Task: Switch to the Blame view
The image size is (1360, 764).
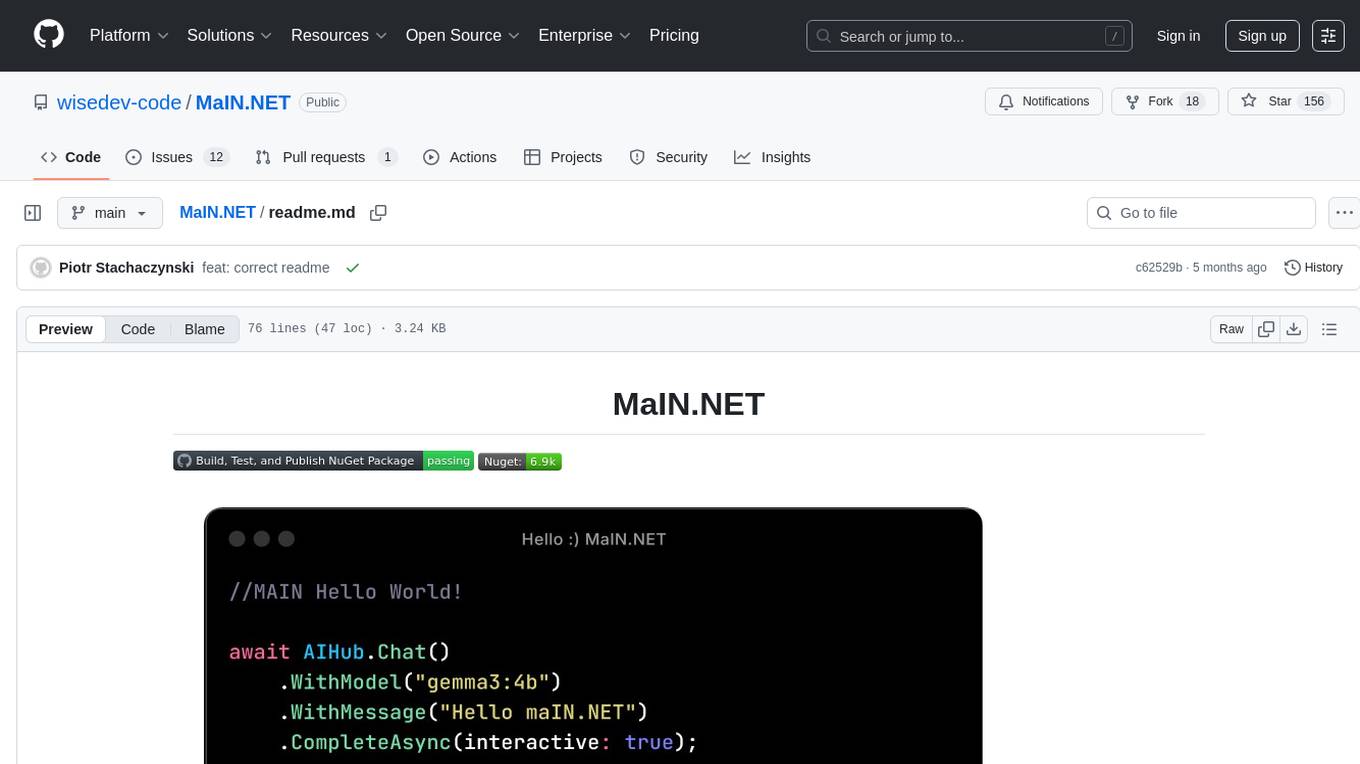Action: (x=204, y=329)
